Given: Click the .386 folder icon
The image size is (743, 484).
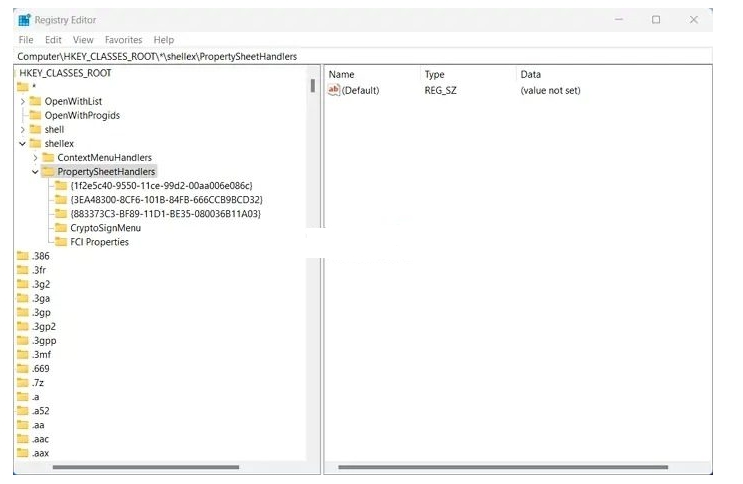Looking at the screenshot, I should (x=23, y=256).
